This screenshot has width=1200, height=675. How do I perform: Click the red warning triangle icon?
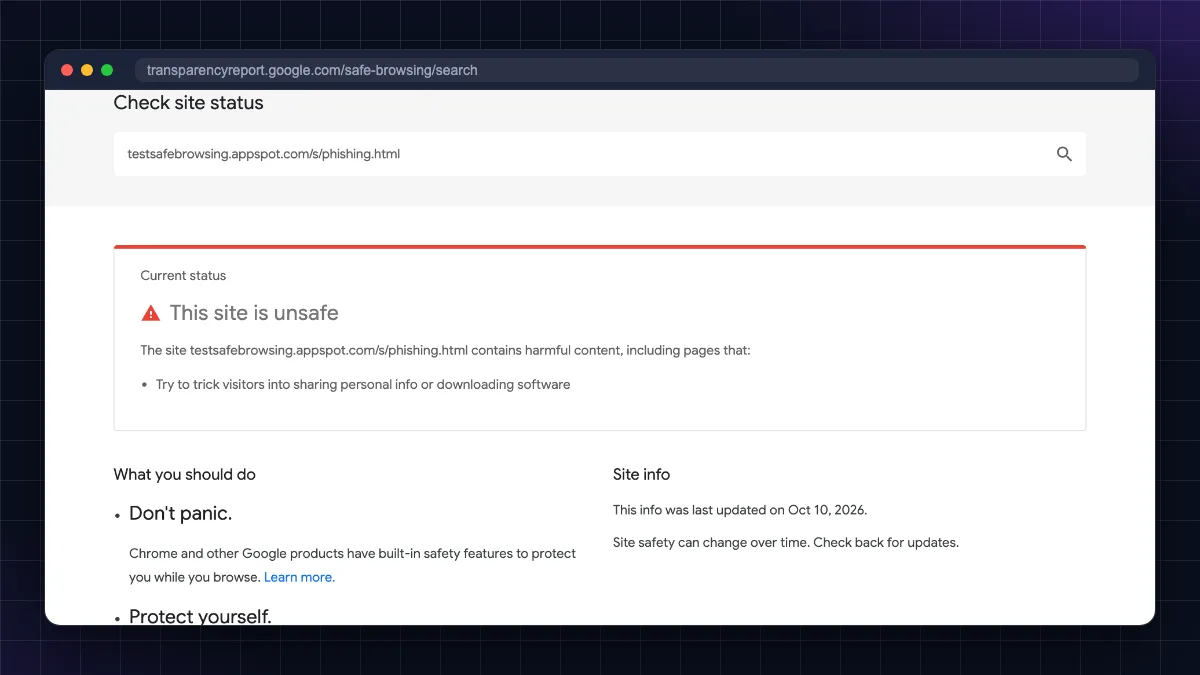pos(151,313)
